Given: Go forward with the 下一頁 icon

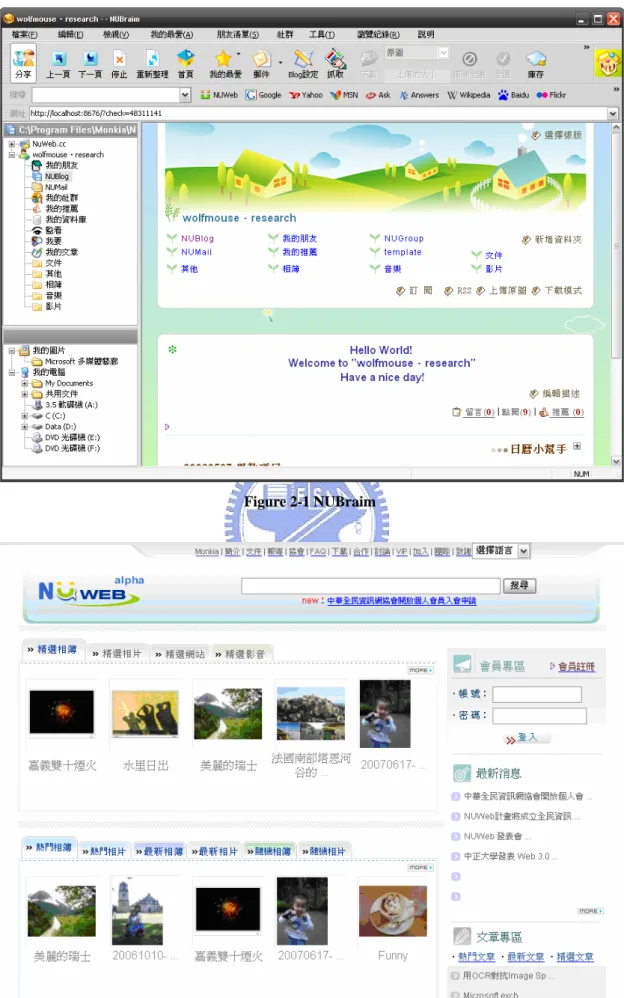Looking at the screenshot, I should pos(90,59).
